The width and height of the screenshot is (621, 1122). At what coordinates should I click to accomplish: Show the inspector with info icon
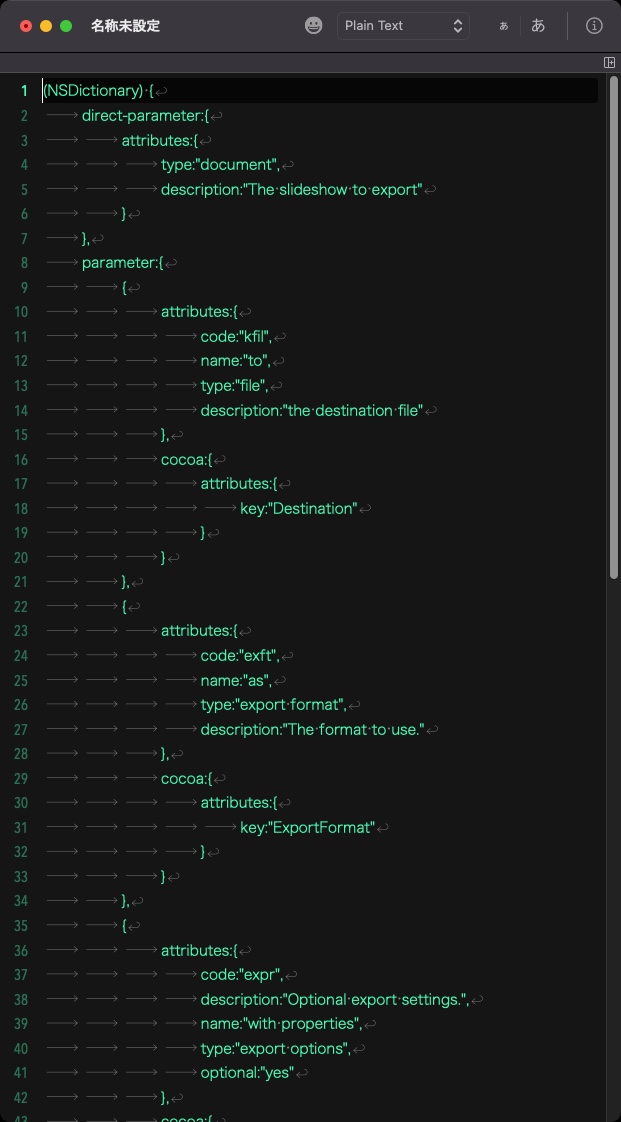pos(594,26)
